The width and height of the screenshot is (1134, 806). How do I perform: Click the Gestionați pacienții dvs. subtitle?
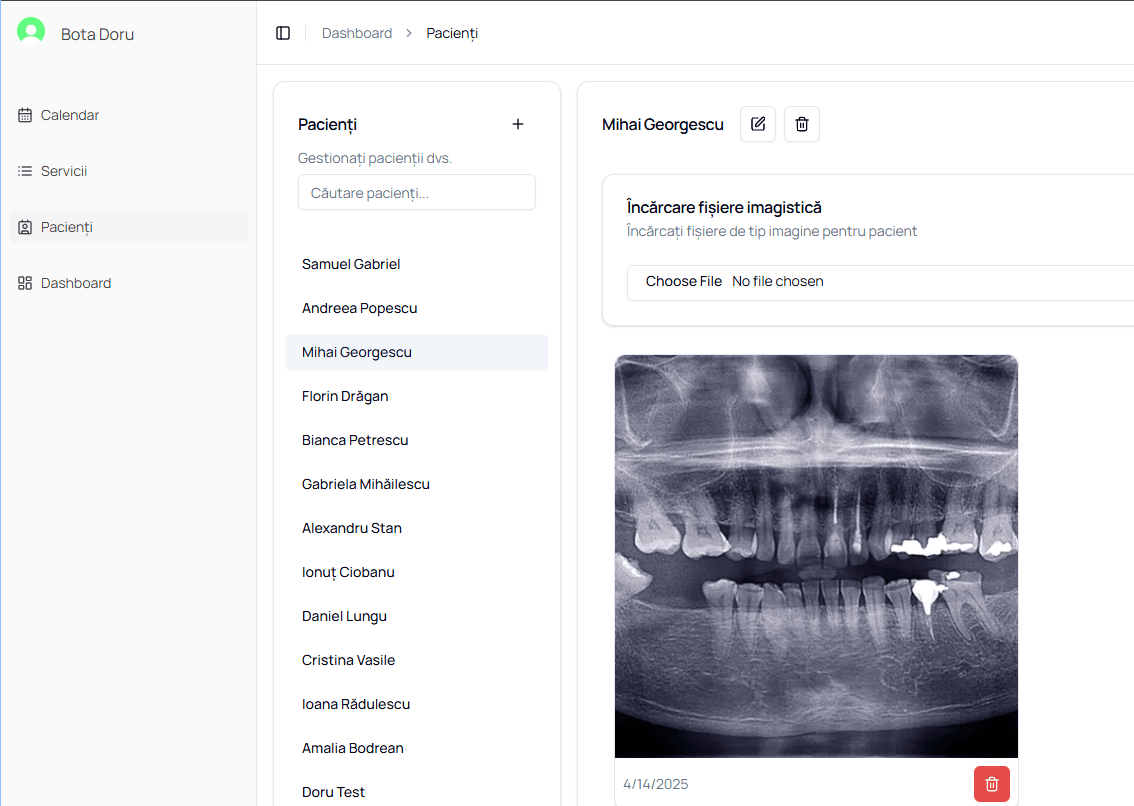click(375, 158)
